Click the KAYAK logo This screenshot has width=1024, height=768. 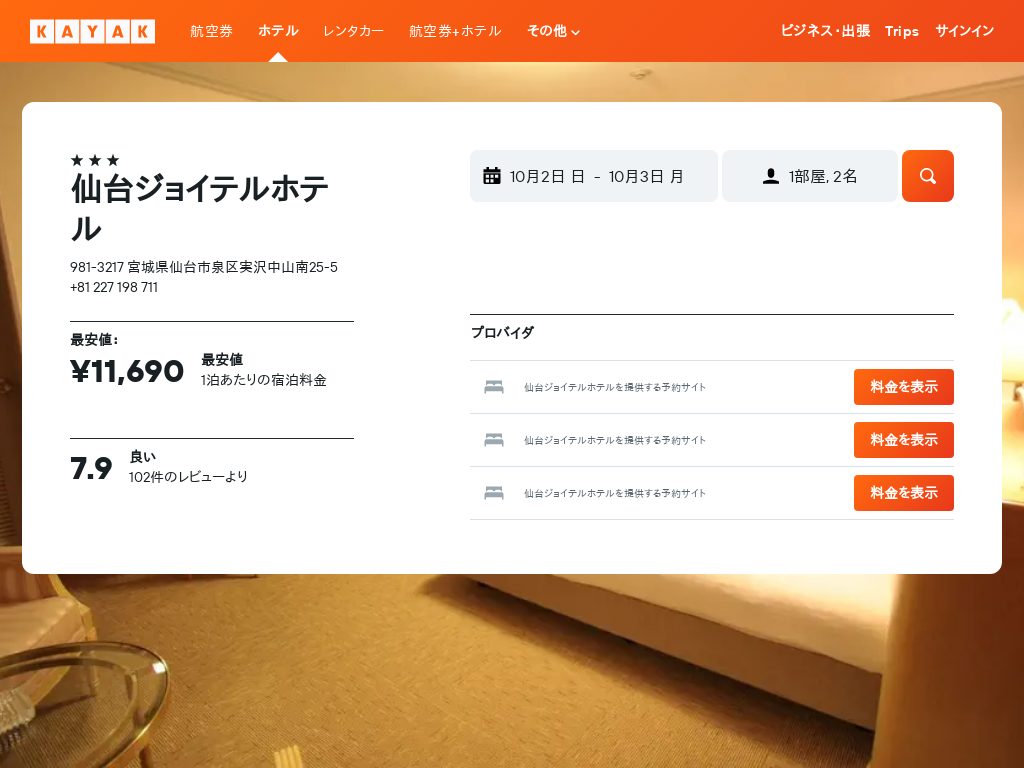92,31
